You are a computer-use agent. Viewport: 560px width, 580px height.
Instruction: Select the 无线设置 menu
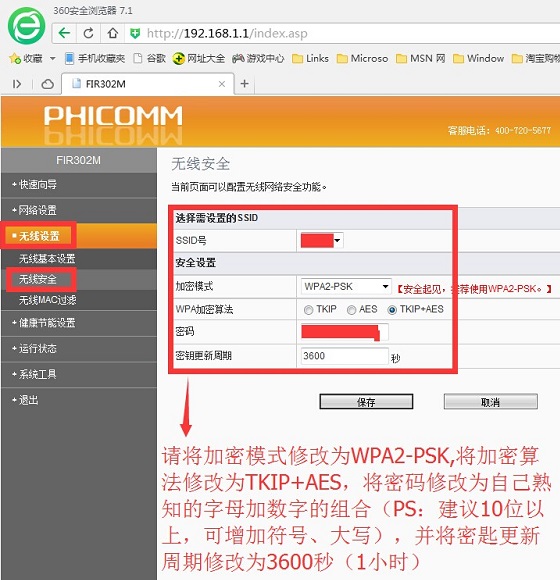(x=79, y=236)
